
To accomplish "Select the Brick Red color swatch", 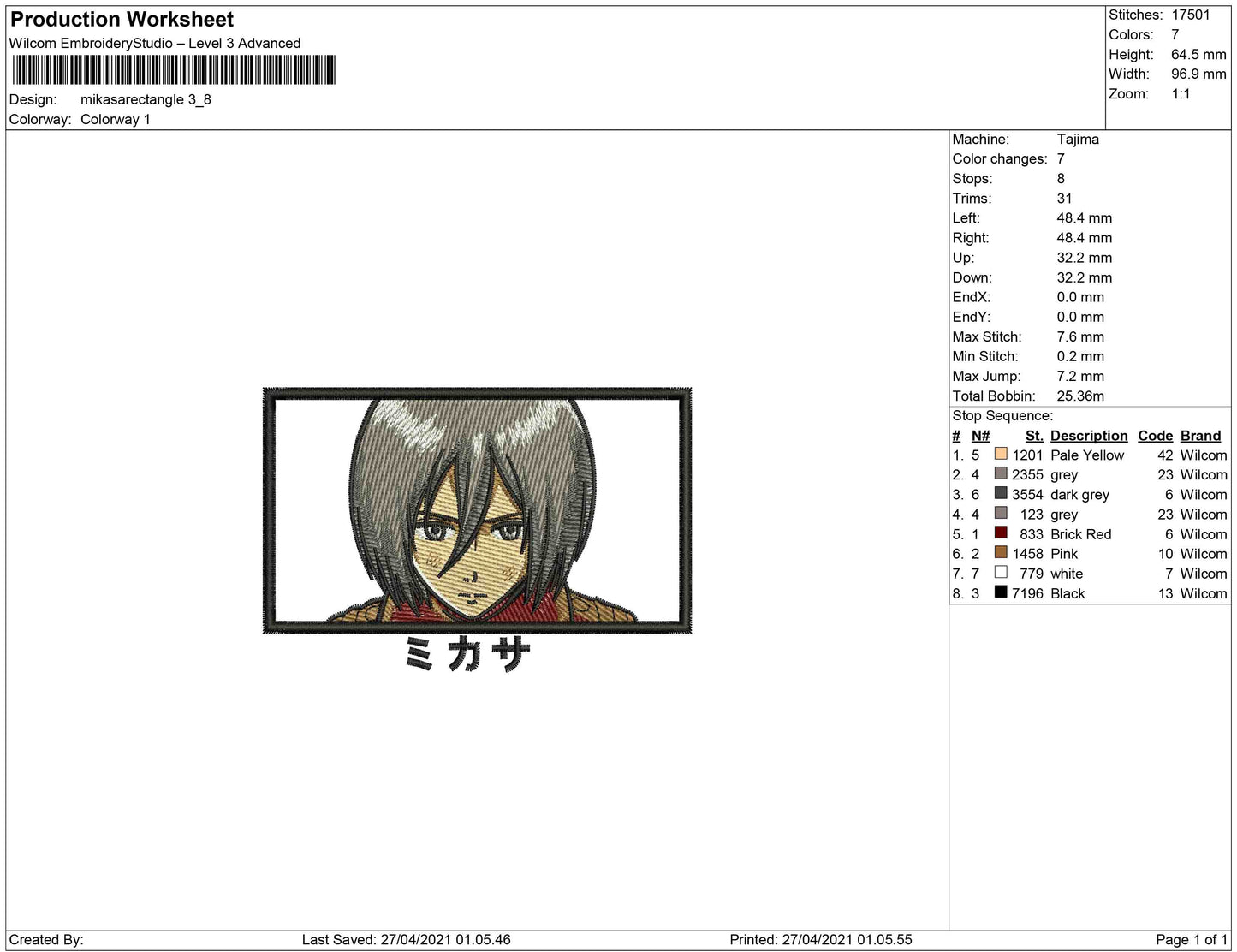I will (1002, 534).
